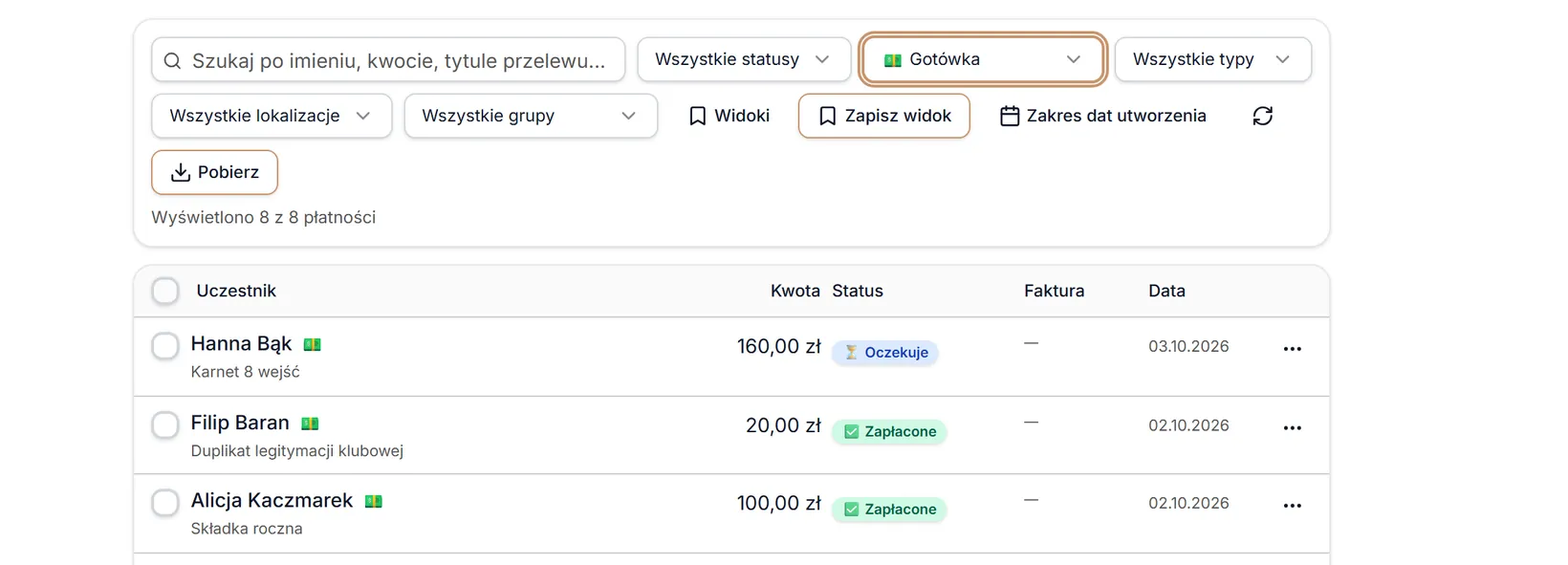Open actions menu for Filip Baran row

coord(1293,427)
